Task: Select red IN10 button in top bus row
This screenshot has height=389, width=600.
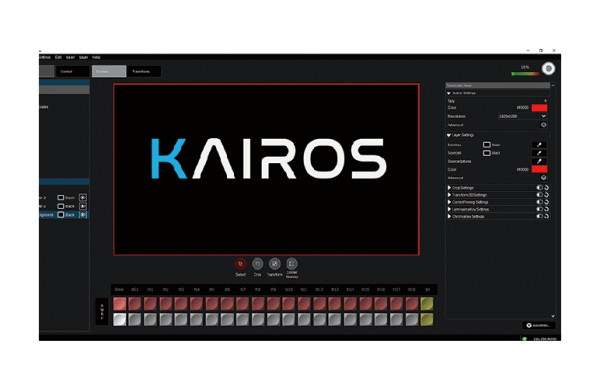Action: pos(289,304)
